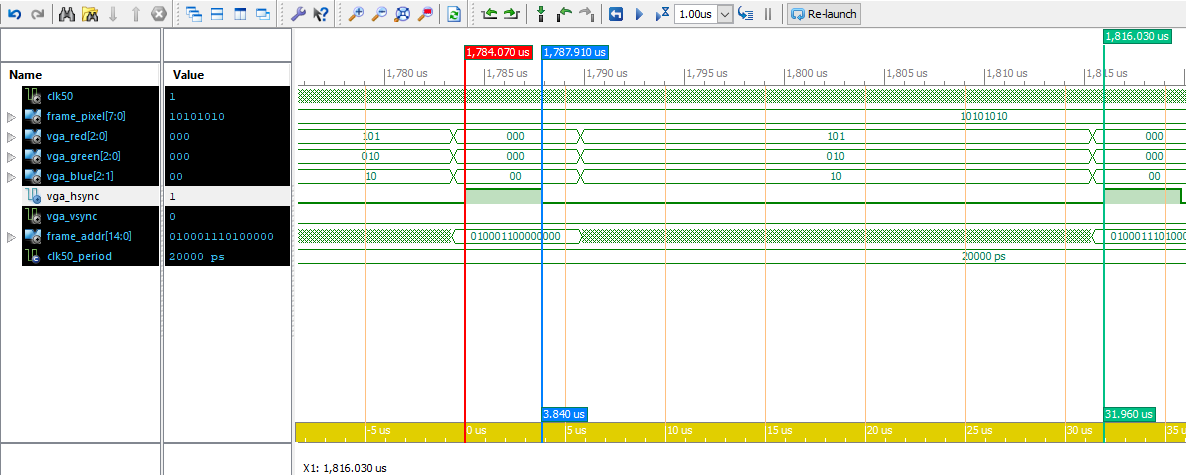The width and height of the screenshot is (1186, 475).
Task: Run for the specified time (hourglass)
Action: click(662, 14)
